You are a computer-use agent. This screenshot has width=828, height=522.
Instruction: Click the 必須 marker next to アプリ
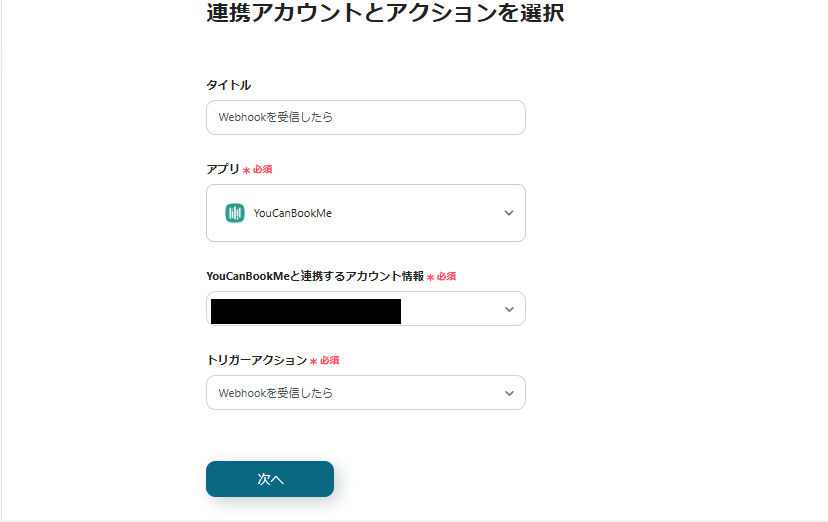262,170
